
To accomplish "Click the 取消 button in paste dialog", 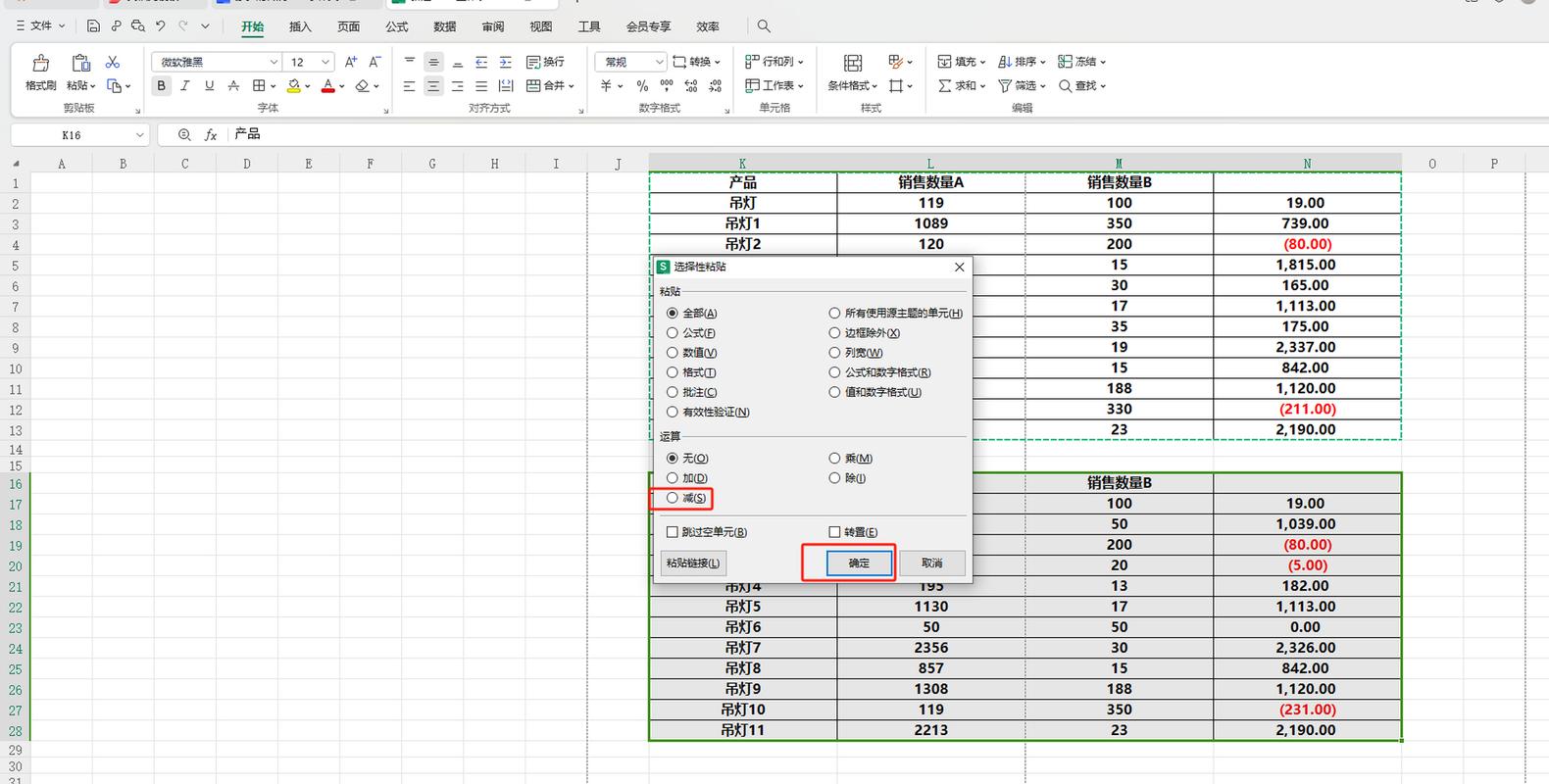I will pos(932,563).
